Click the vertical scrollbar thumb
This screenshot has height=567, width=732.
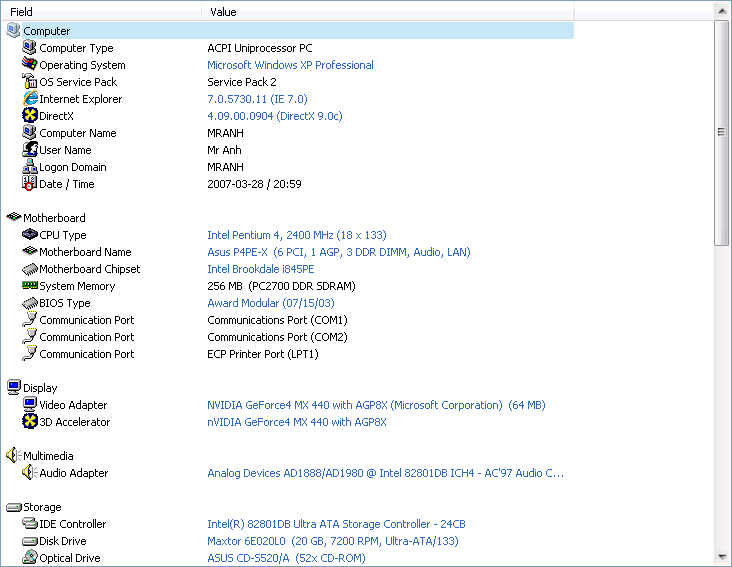pyautogui.click(x=722, y=133)
